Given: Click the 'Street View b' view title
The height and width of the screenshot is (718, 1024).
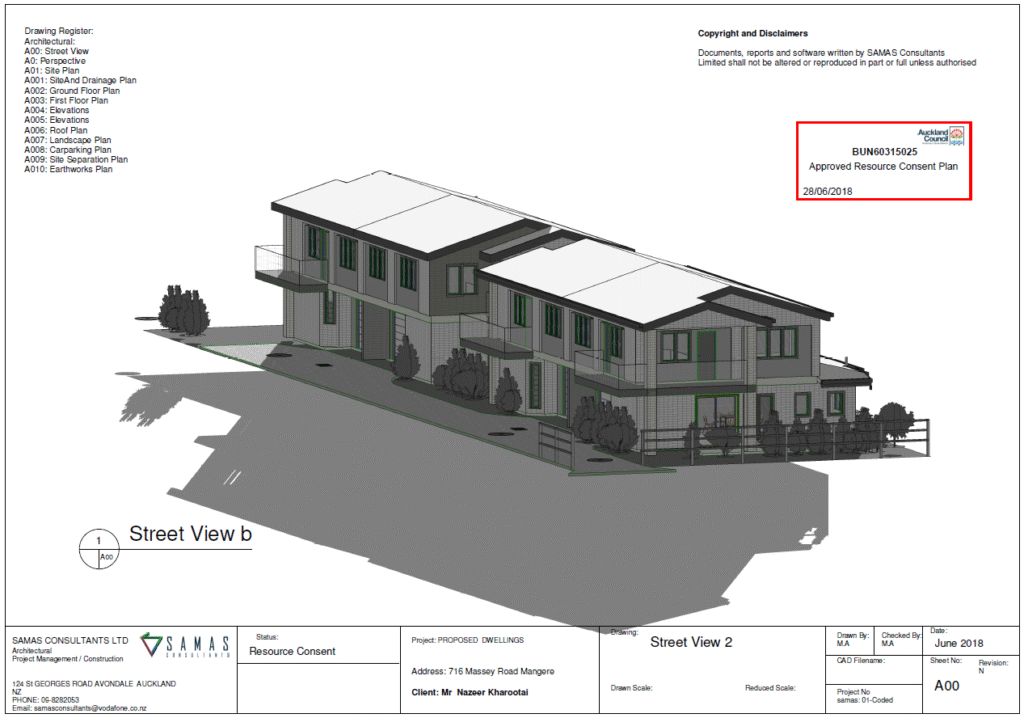Looking at the screenshot, I should [190, 534].
